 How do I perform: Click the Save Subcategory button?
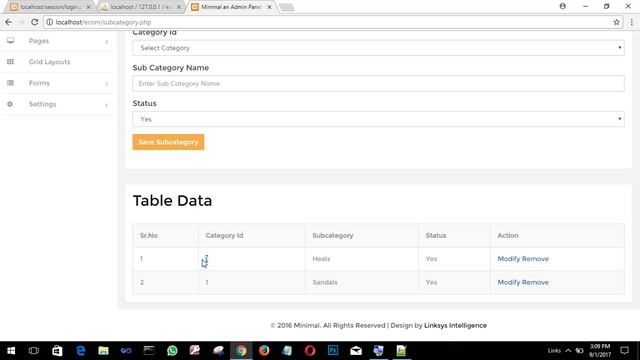click(x=168, y=142)
